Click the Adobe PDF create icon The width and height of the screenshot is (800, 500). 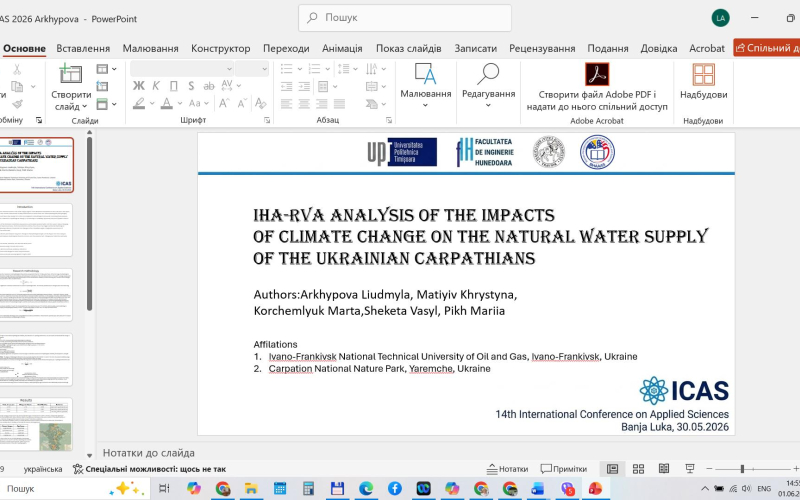point(597,74)
